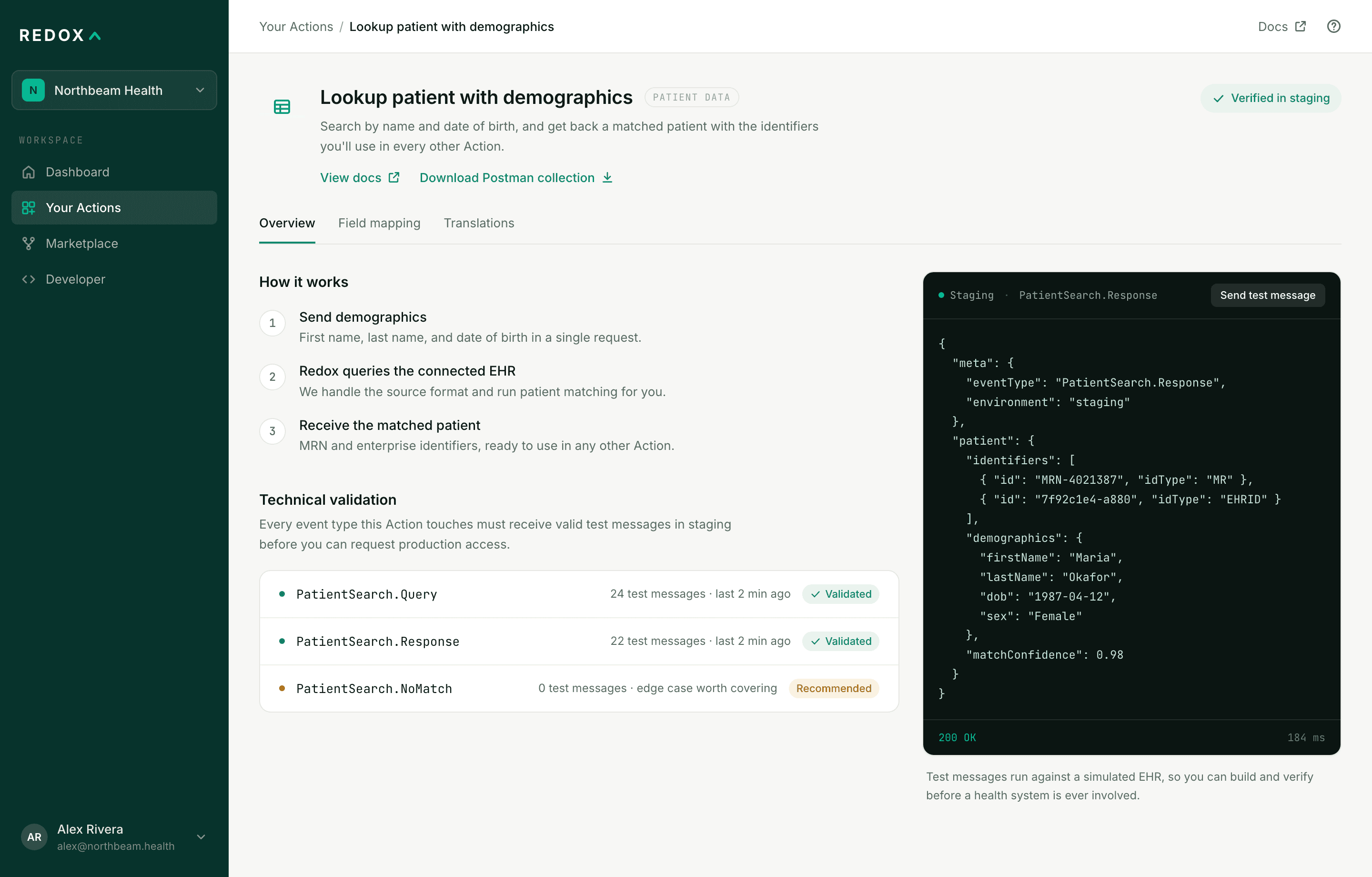The width and height of the screenshot is (1372, 877).
Task: Click the alex@northbeam.health email text
Action: 116,846
